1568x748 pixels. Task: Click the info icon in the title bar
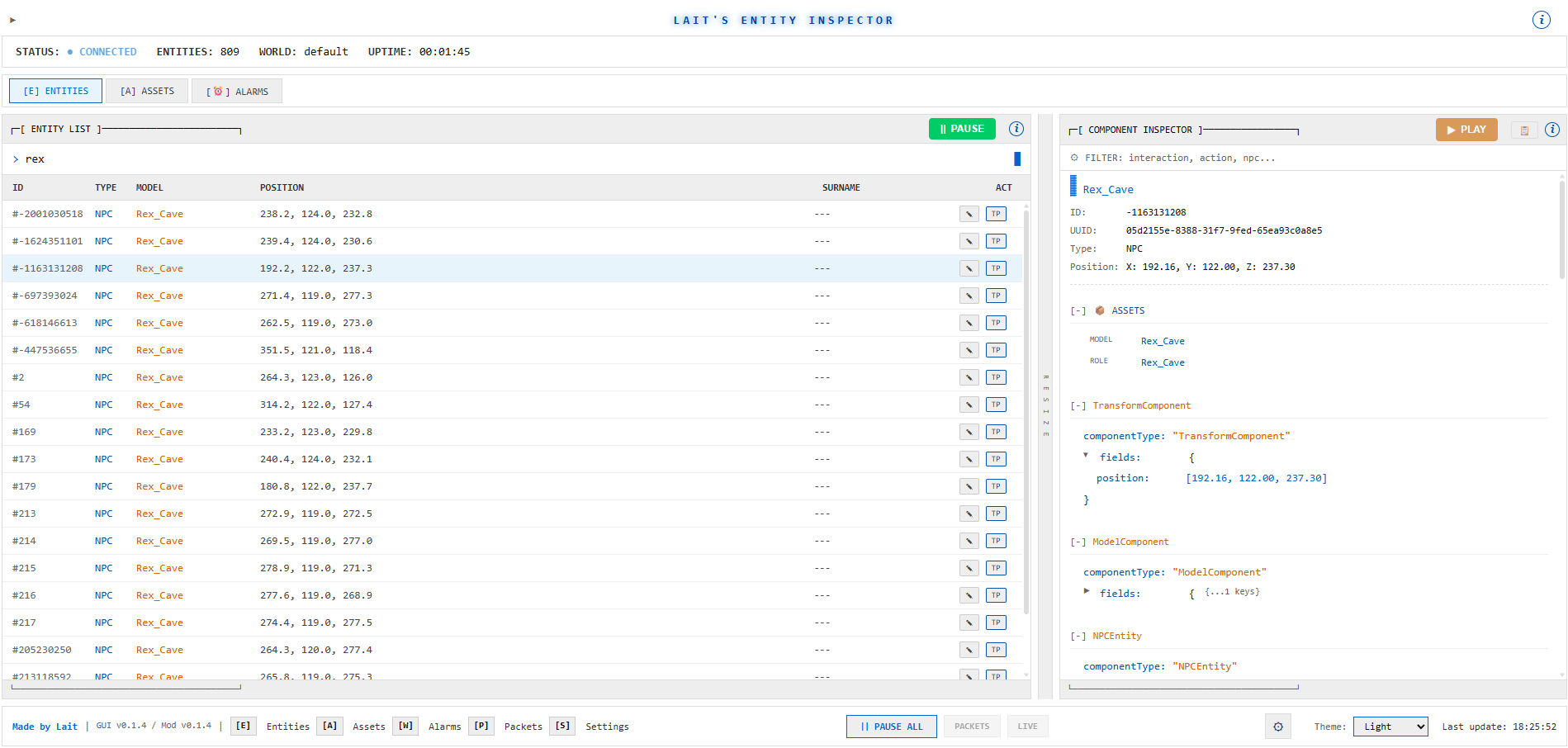click(x=1541, y=20)
